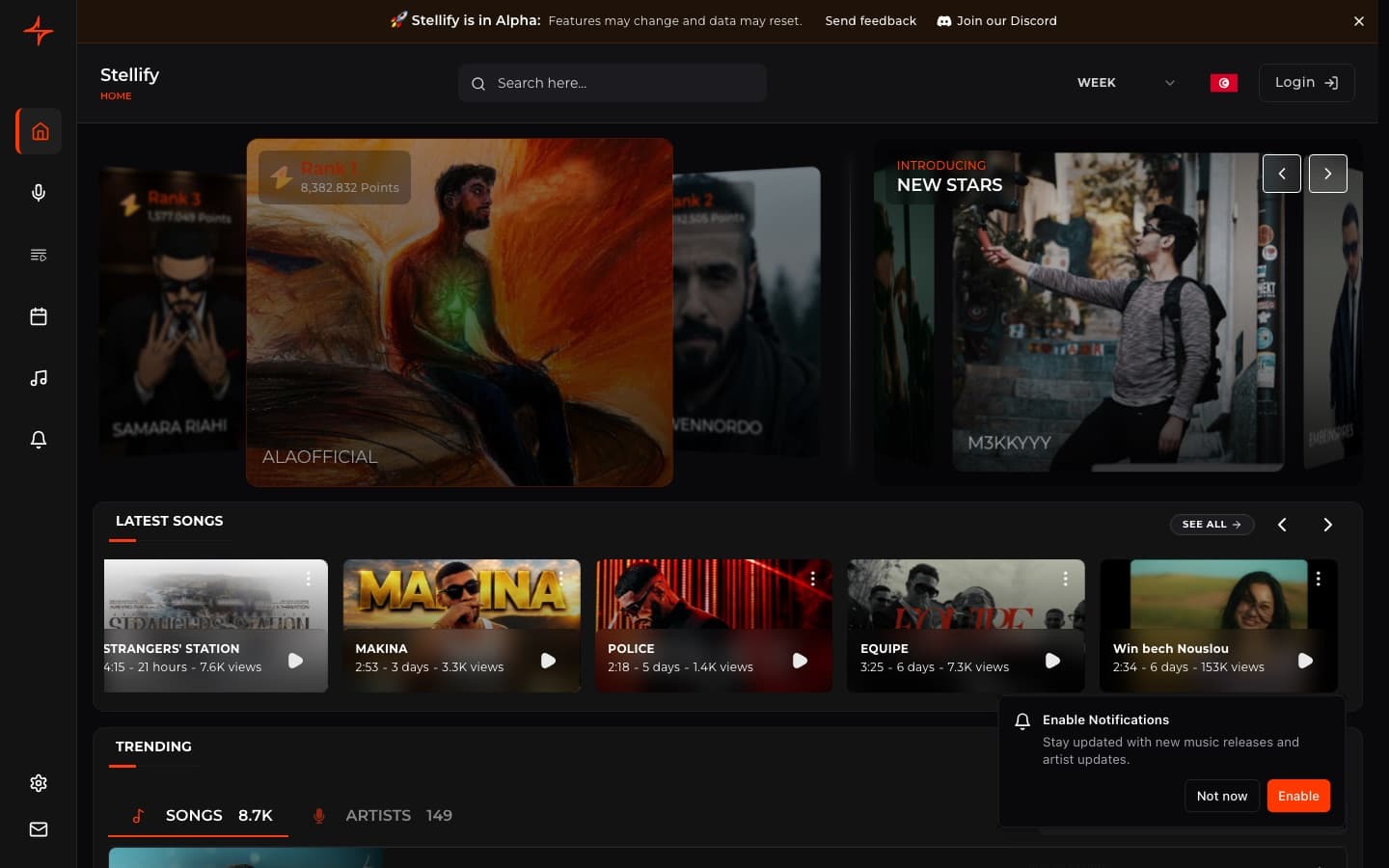The image size is (1389, 868).
Task: Click See All latest songs
Action: click(1212, 525)
